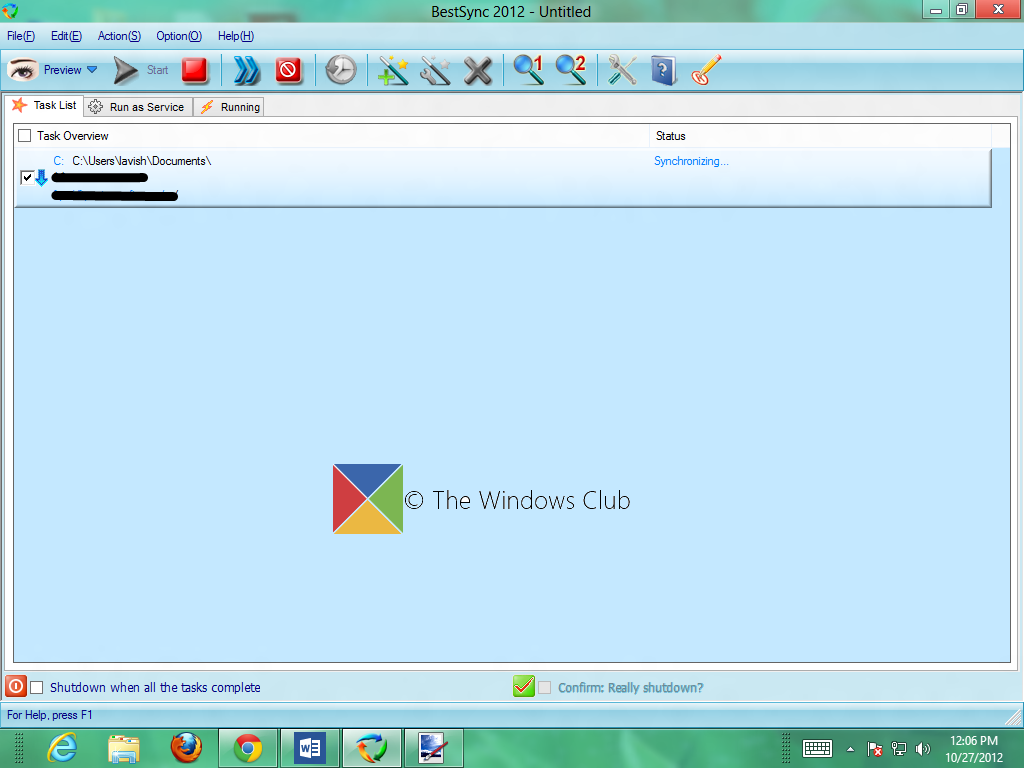The height and width of the screenshot is (768, 1024).
Task: Toggle the Task Overview select-all checkbox
Action: [25, 136]
